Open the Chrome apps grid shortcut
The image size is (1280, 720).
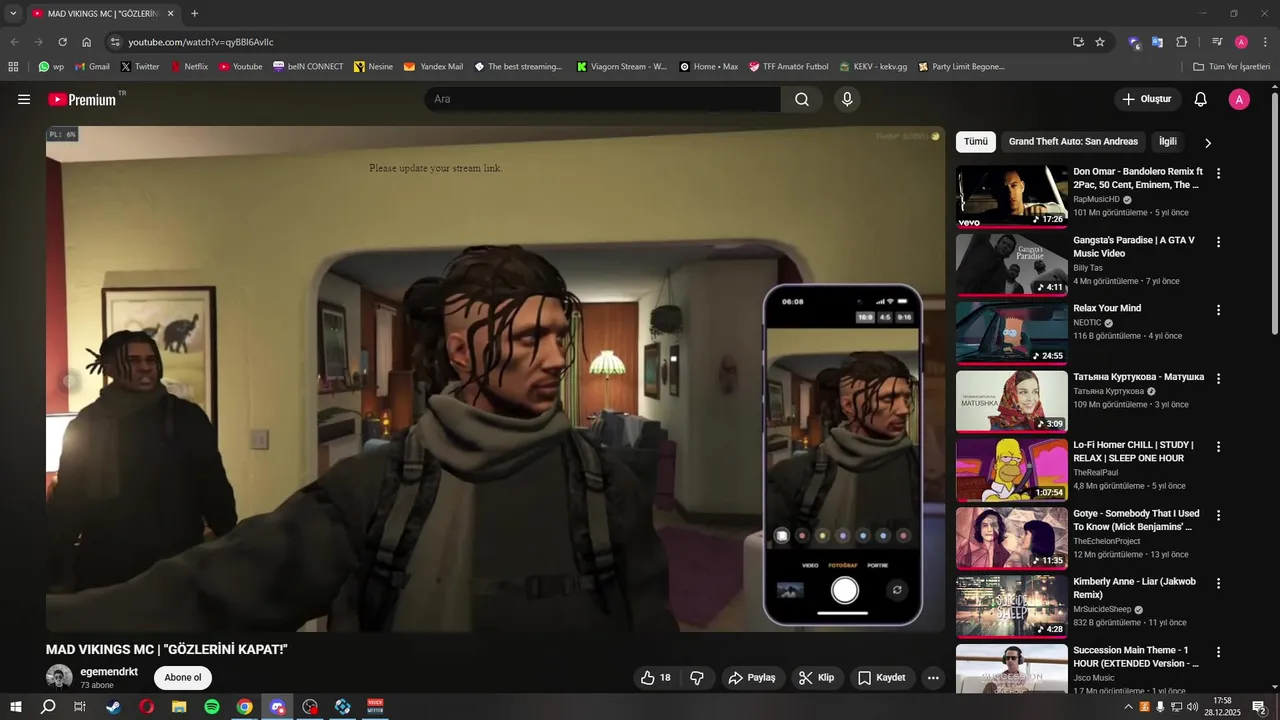coord(13,67)
